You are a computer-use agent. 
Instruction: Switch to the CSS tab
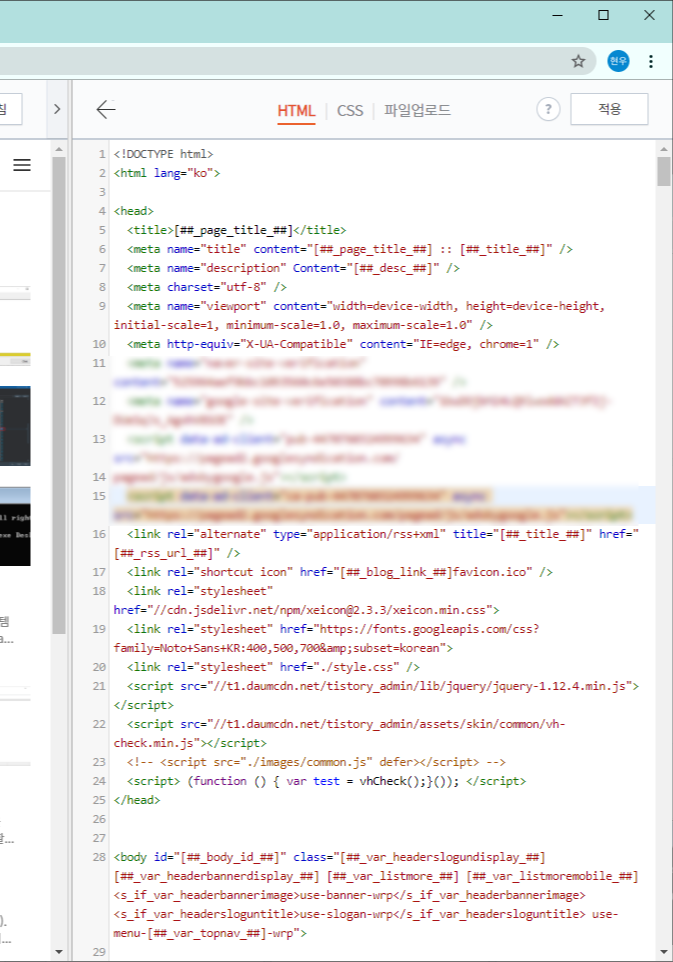[x=350, y=111]
